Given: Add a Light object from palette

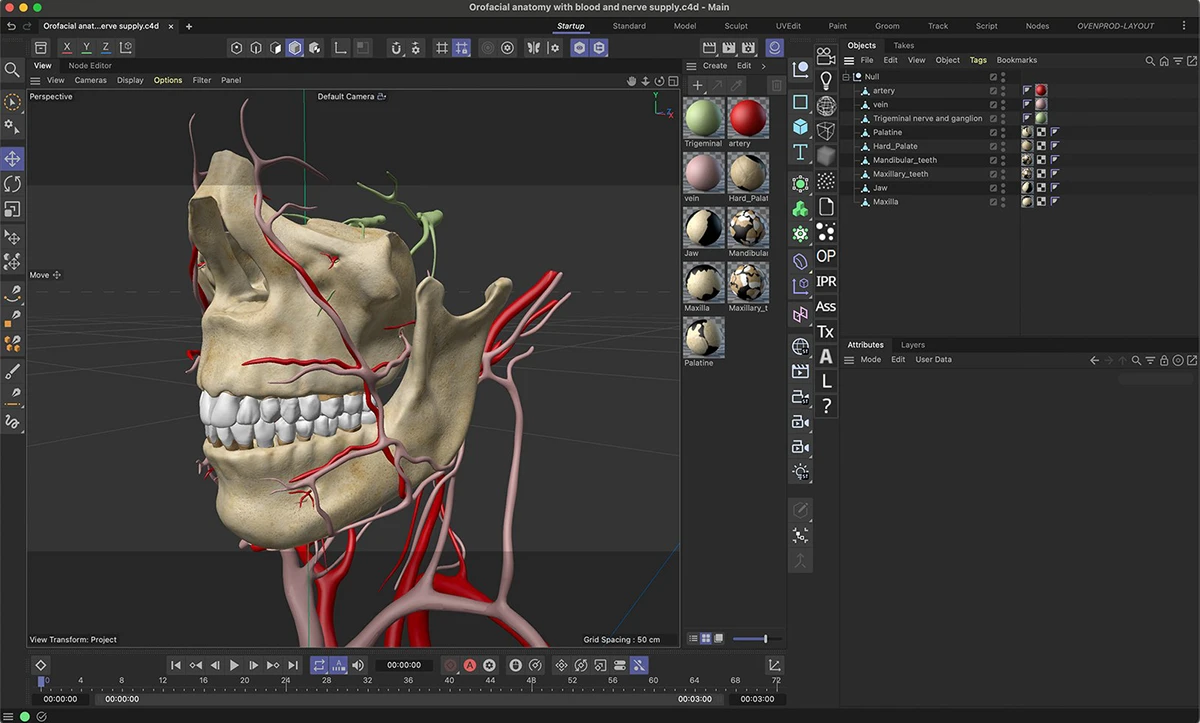Looking at the screenshot, I should point(826,80).
